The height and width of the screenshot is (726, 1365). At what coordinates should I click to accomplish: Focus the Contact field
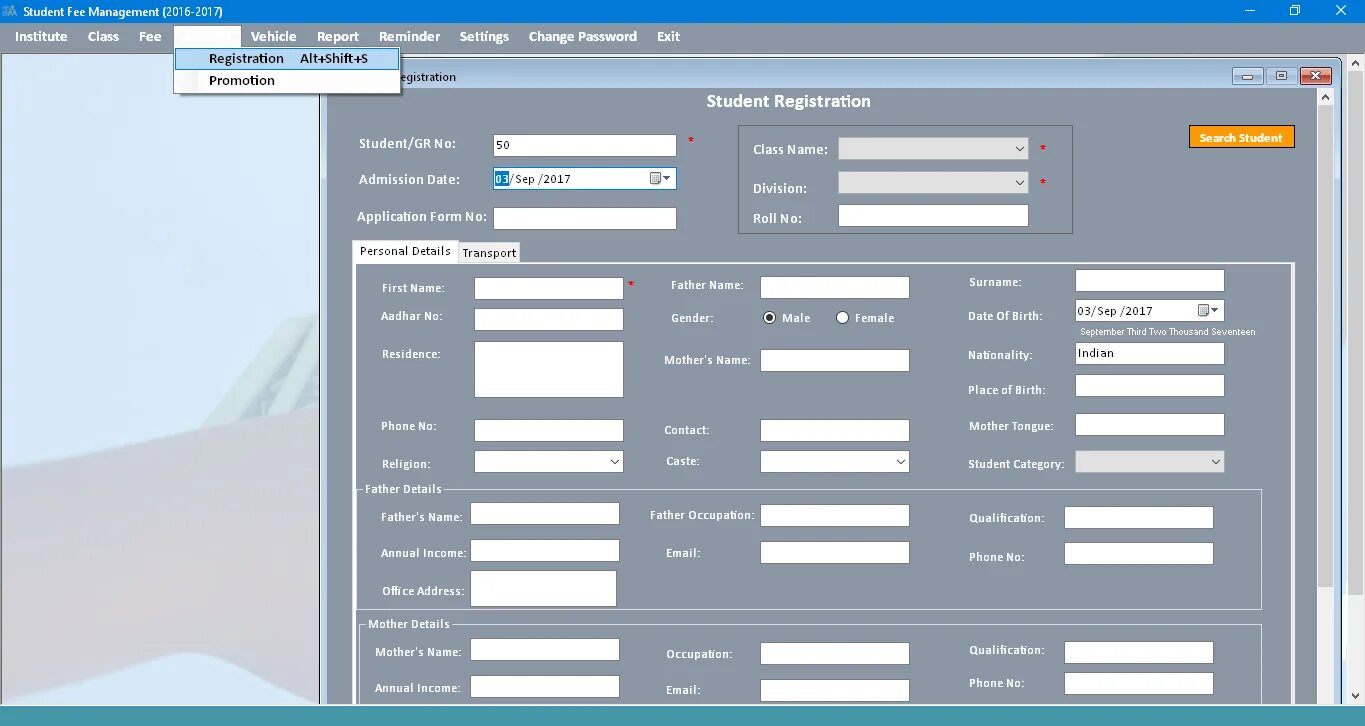835,430
